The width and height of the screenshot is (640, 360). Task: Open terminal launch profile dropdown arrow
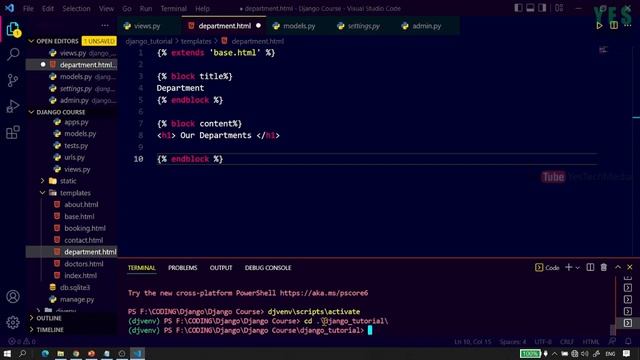point(578,268)
